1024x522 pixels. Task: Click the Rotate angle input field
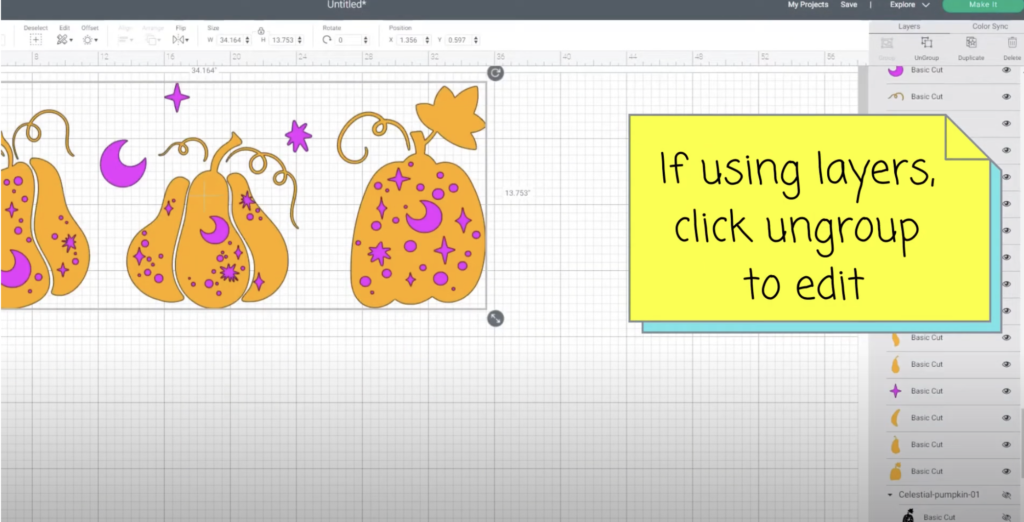click(354, 40)
